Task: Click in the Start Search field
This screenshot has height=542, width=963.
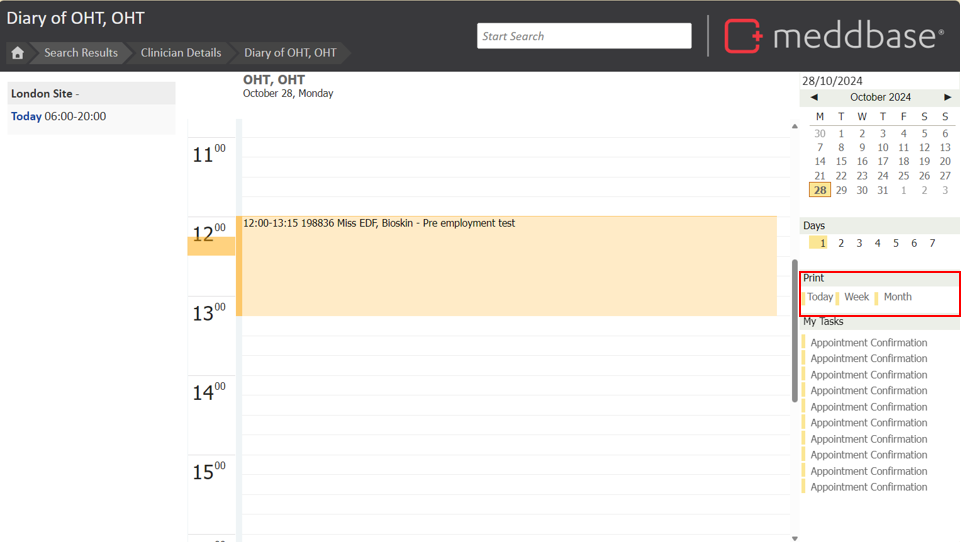Action: 584,36
